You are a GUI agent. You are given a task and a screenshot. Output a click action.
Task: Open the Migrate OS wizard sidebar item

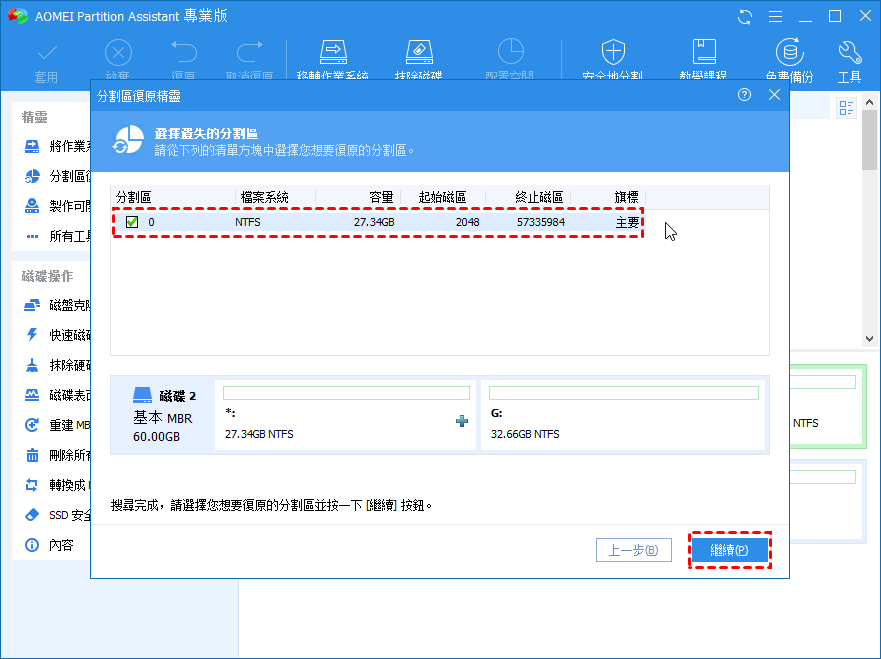[x=56, y=147]
